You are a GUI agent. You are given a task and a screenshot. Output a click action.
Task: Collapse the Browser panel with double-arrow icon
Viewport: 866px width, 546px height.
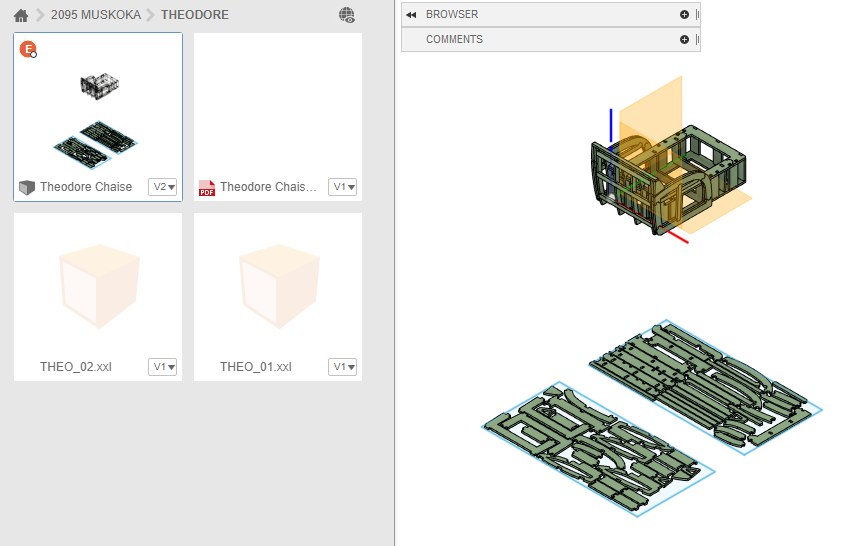(411, 15)
